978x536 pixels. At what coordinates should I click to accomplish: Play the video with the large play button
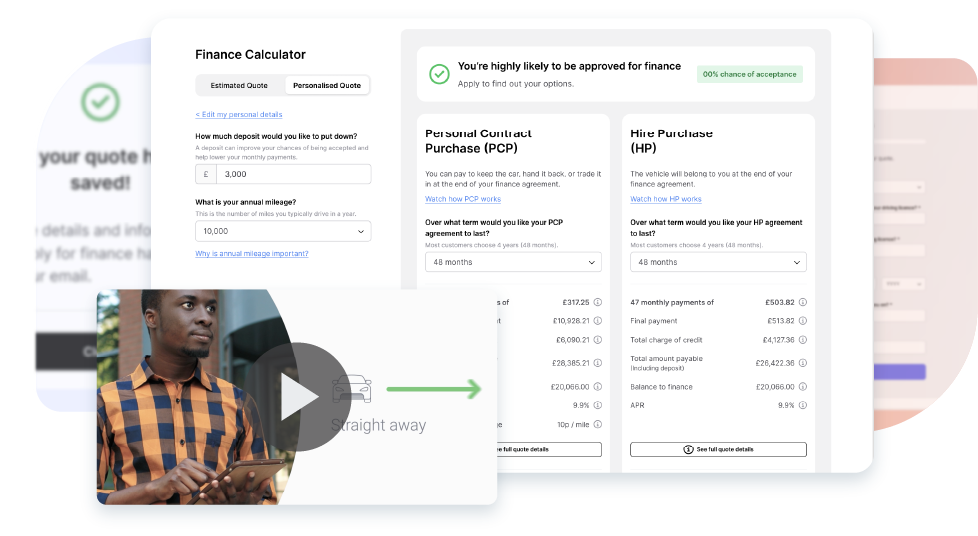(298, 397)
